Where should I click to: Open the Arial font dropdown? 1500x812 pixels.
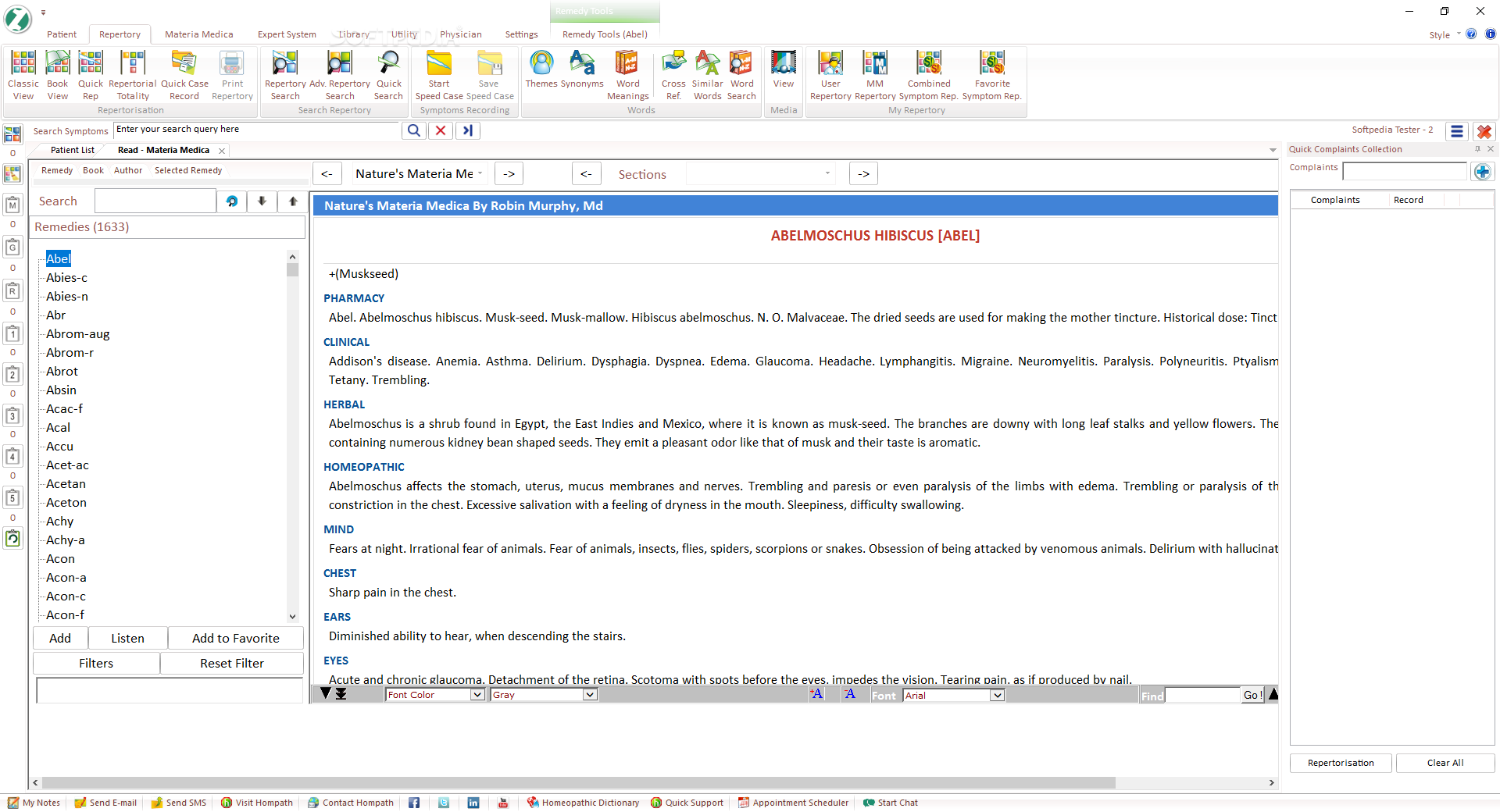click(x=997, y=695)
